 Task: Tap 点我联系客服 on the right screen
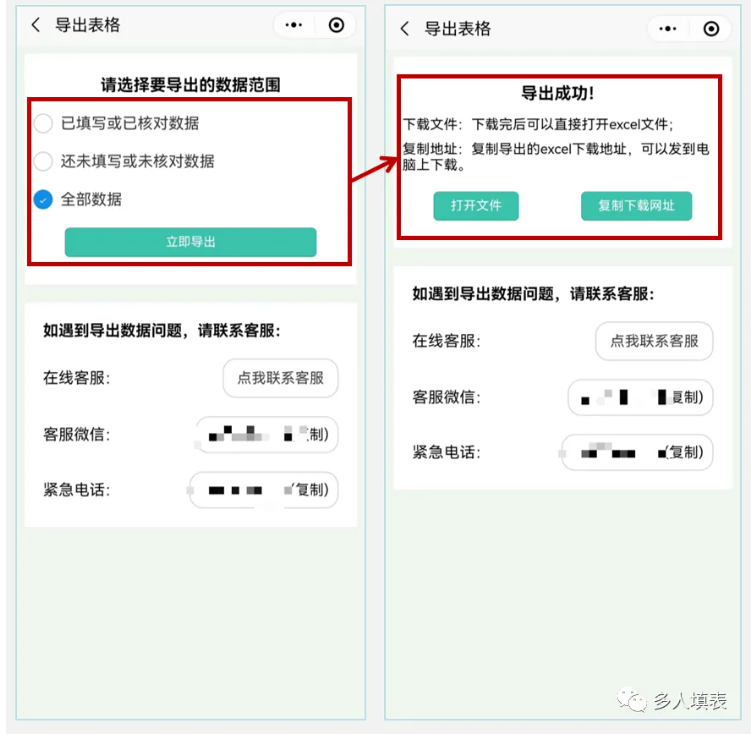[x=654, y=341]
